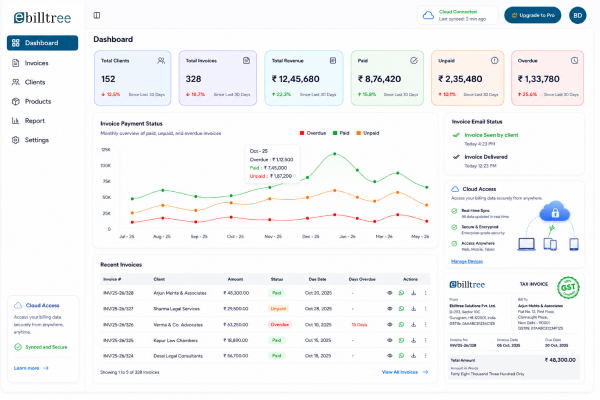Click the Total Clients card icon
This screenshot has height=400, width=600.
tap(161, 60)
